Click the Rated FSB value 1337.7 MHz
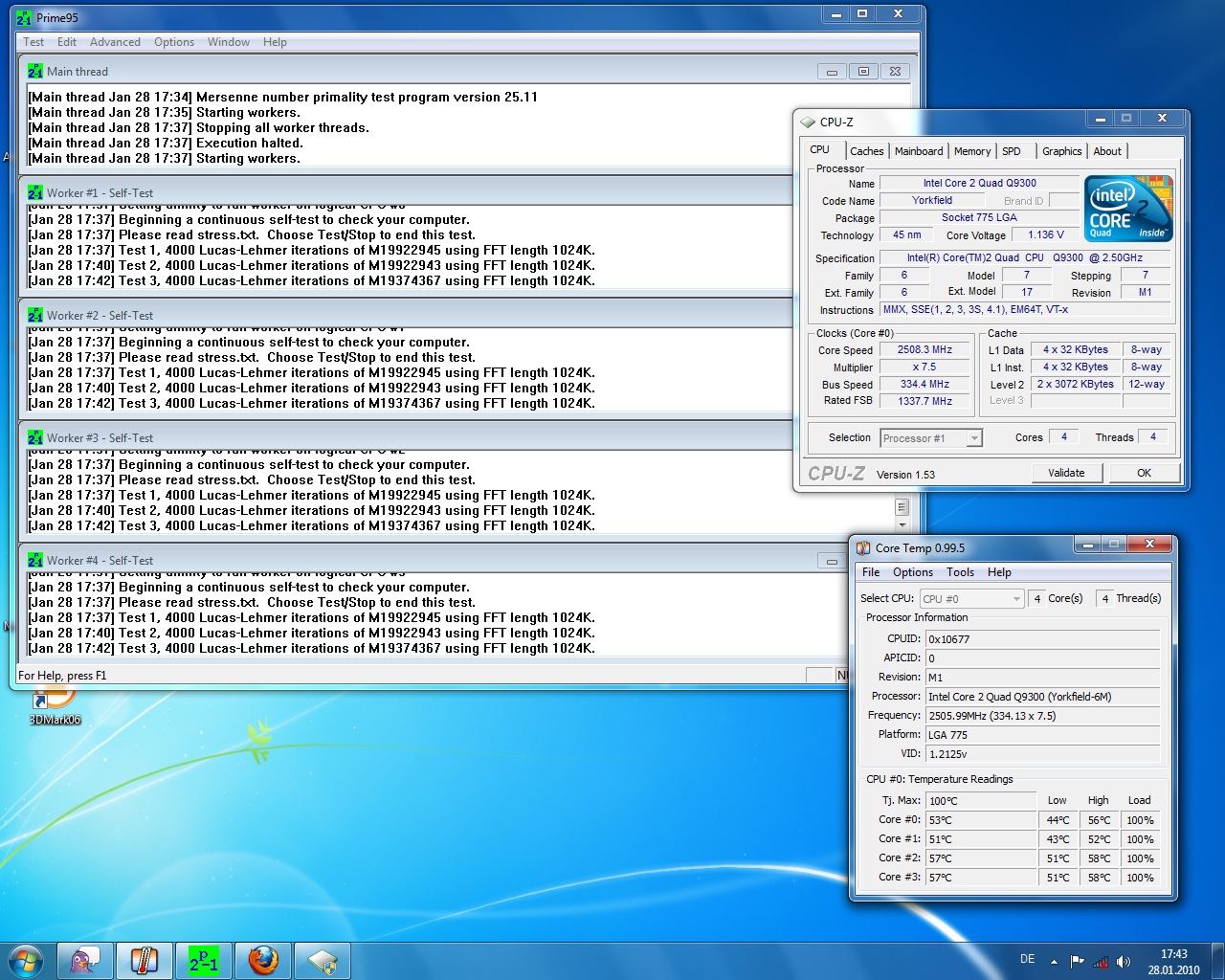Screen dimensions: 1225x980 924,402
